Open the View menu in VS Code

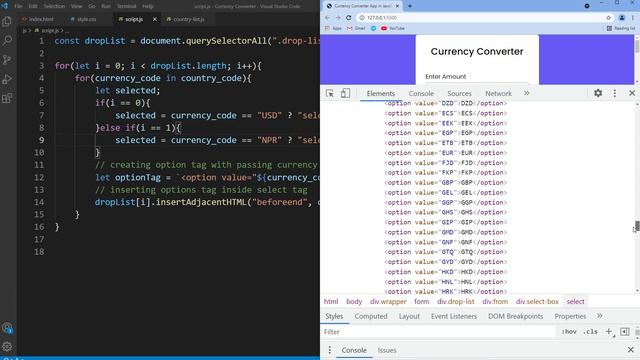click(x=76, y=6)
